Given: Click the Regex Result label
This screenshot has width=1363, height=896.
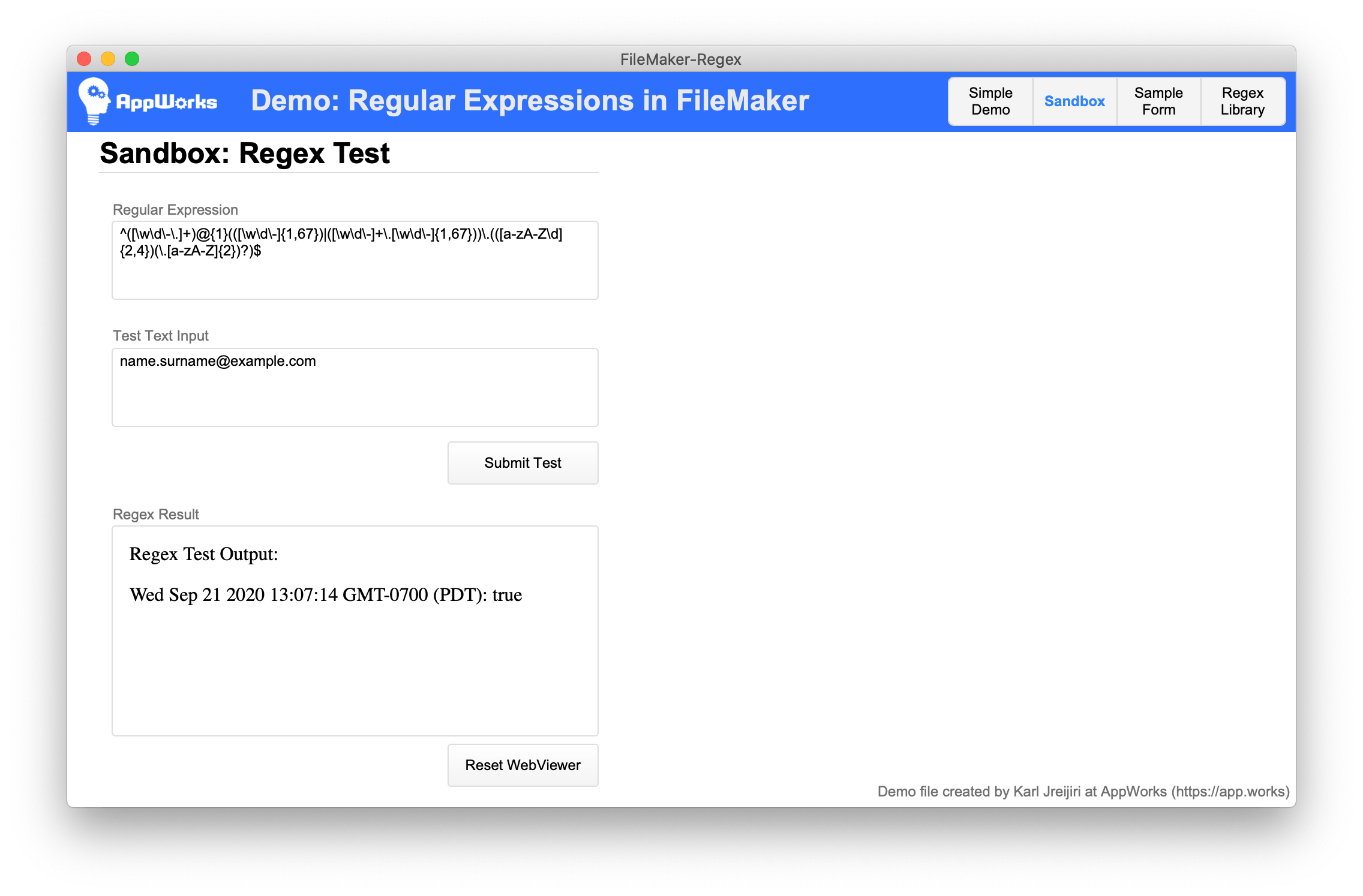Looking at the screenshot, I should click(155, 515).
